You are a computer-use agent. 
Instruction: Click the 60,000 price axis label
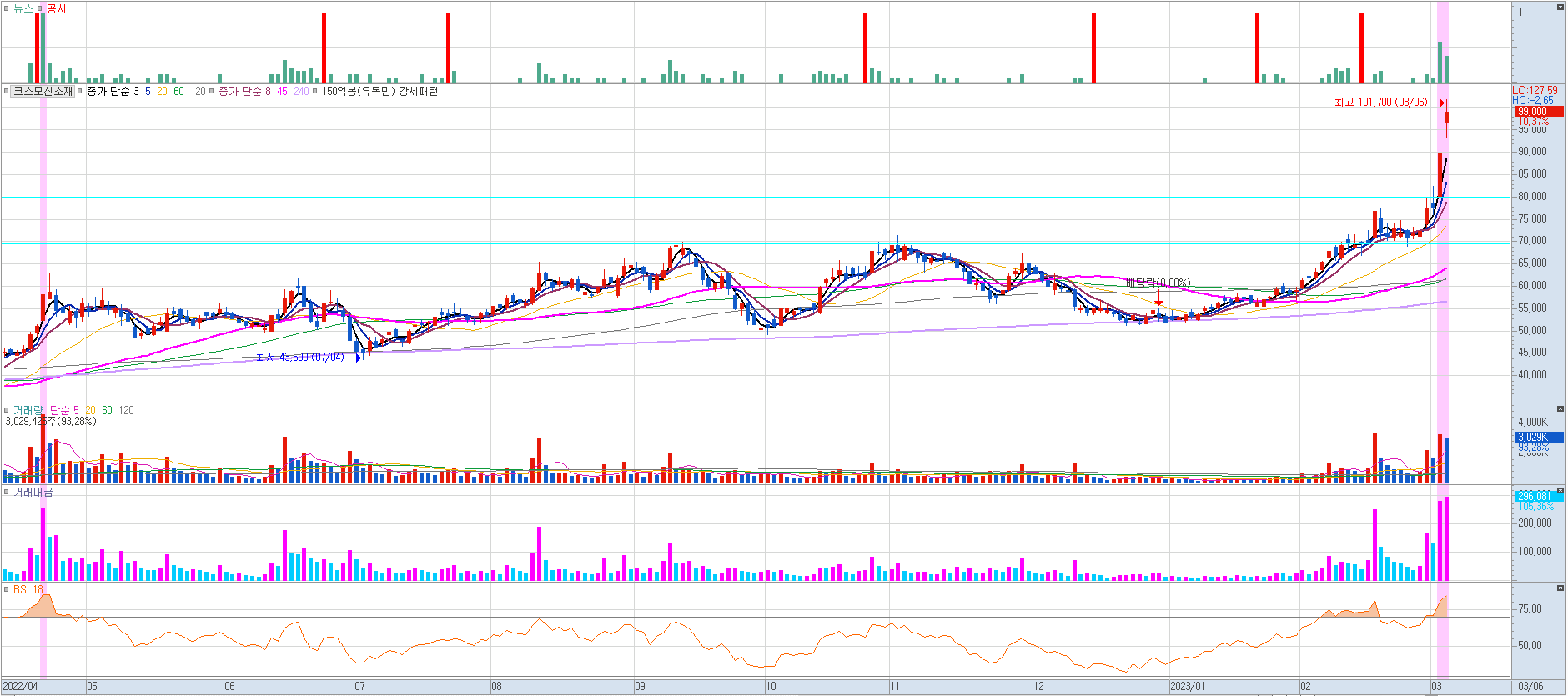click(1532, 285)
